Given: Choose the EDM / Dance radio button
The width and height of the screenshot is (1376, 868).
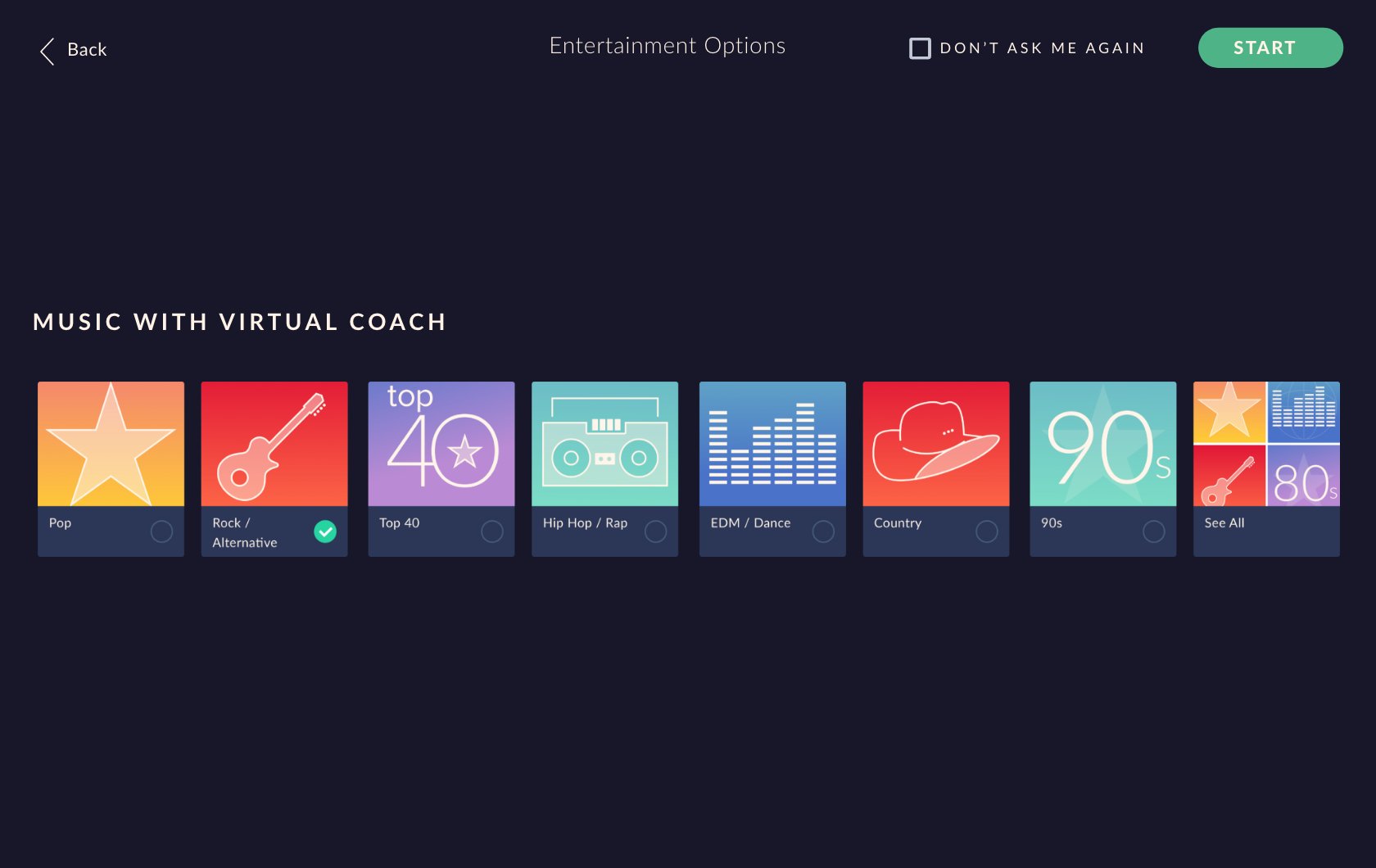Looking at the screenshot, I should tap(823, 531).
